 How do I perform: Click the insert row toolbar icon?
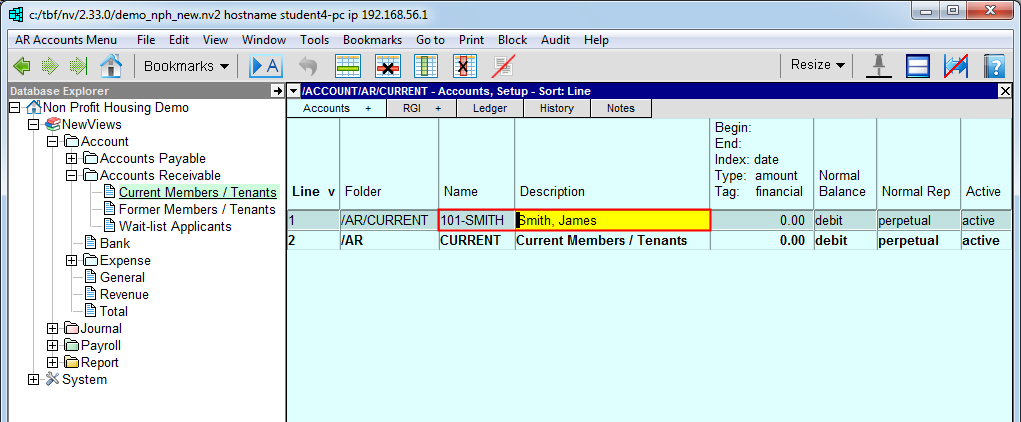coord(348,66)
